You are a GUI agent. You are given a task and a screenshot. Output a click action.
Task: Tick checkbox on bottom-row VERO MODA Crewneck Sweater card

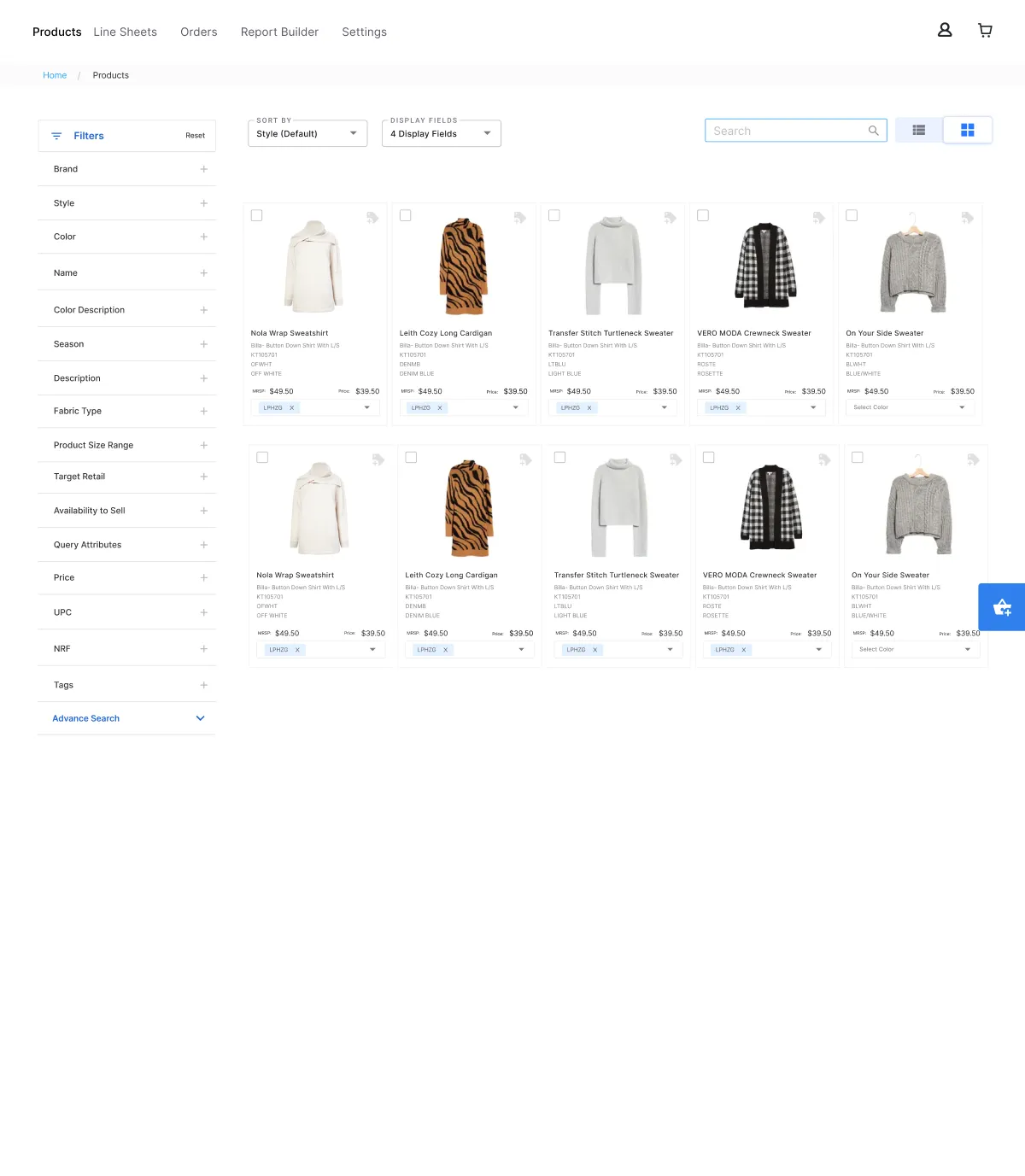pyautogui.click(x=709, y=458)
